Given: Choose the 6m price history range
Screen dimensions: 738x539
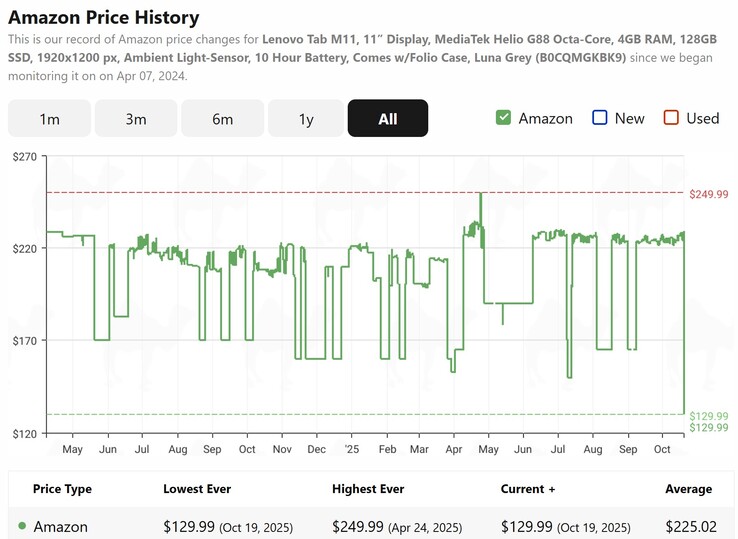Looking at the screenshot, I should pos(222,119).
